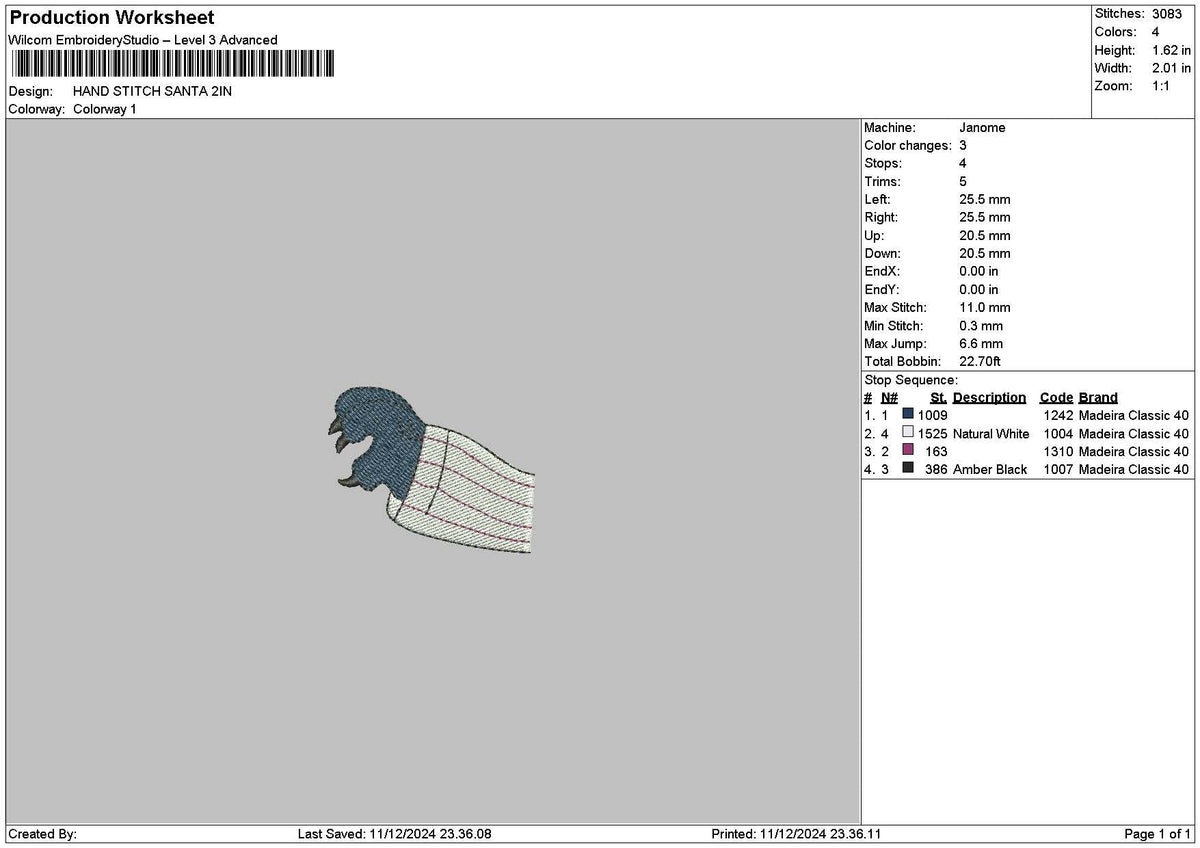Click the Brand column header

(x=1098, y=397)
